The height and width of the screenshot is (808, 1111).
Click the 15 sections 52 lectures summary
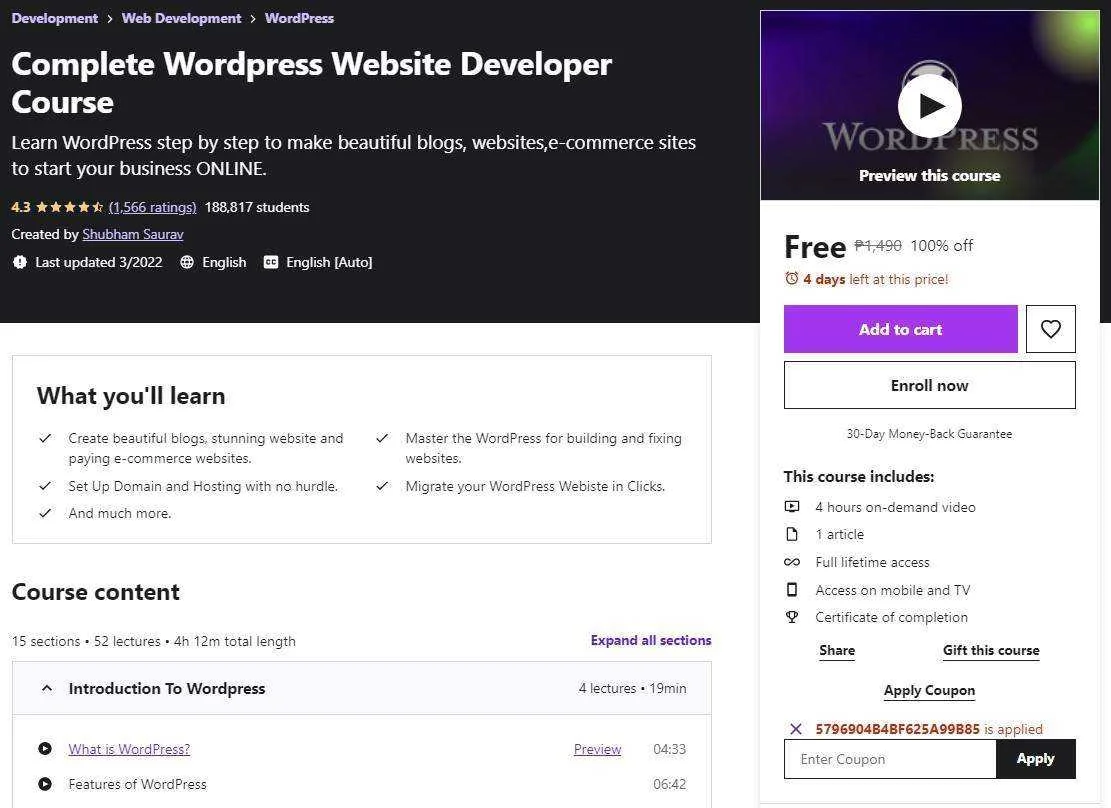154,641
